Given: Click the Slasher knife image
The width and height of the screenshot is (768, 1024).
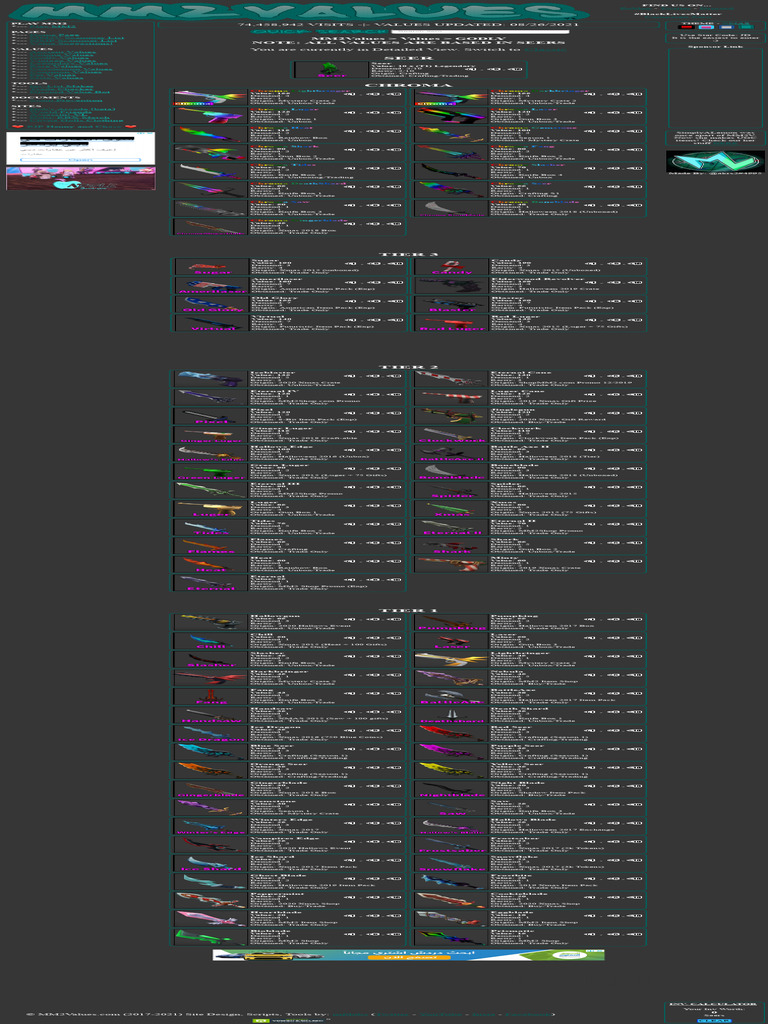Looking at the screenshot, I should 212,660.
